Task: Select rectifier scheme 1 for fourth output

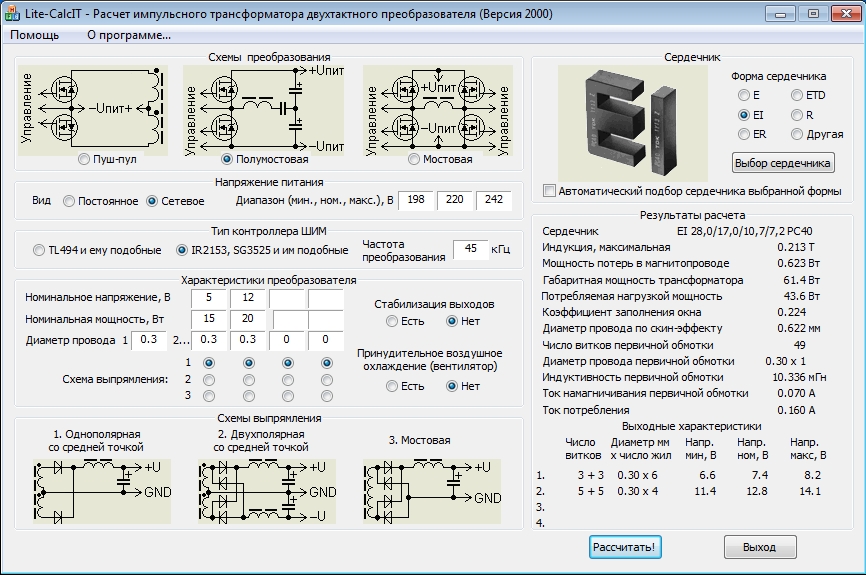Action: tap(327, 363)
